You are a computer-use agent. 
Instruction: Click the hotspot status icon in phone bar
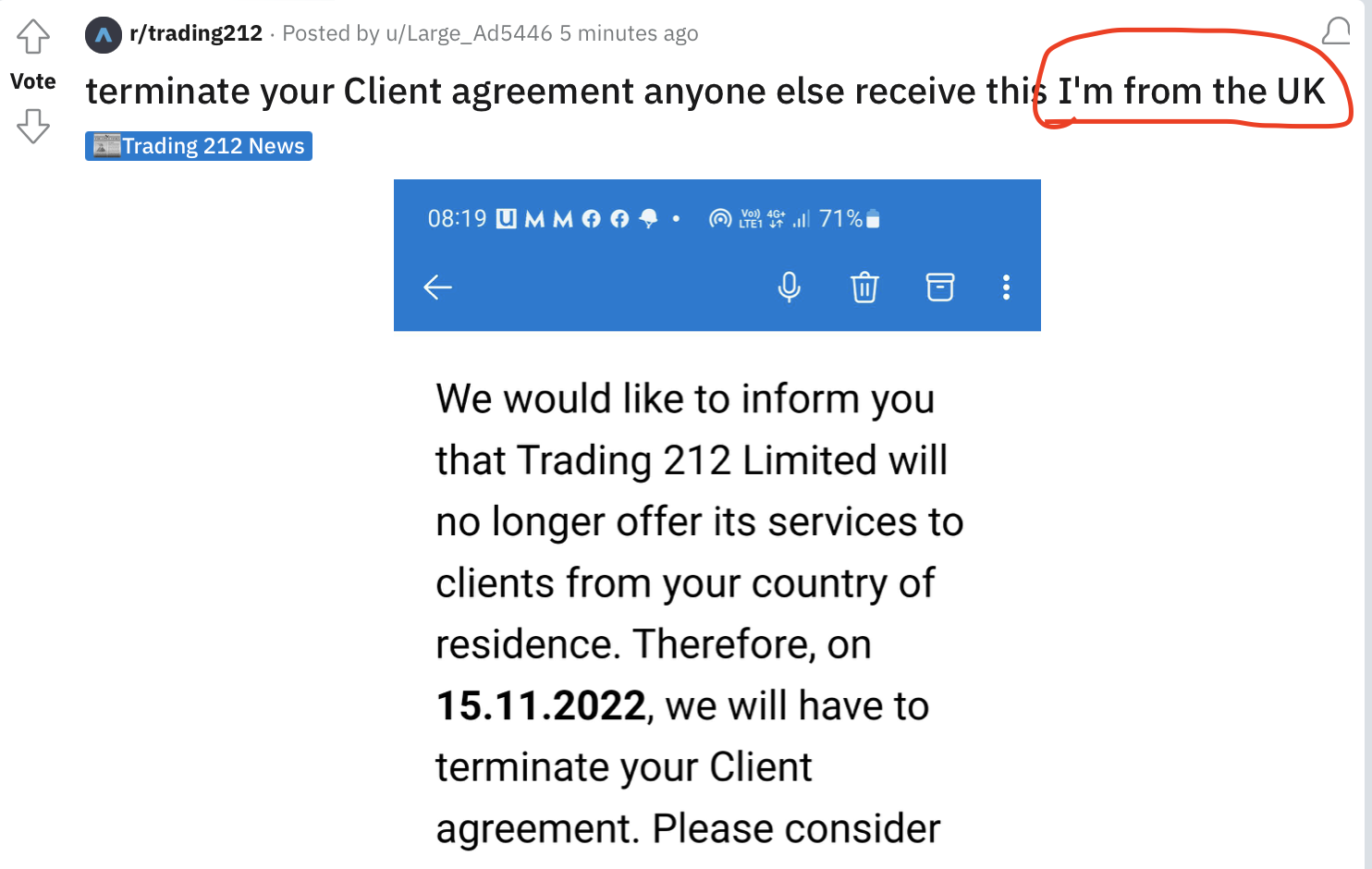(x=719, y=219)
